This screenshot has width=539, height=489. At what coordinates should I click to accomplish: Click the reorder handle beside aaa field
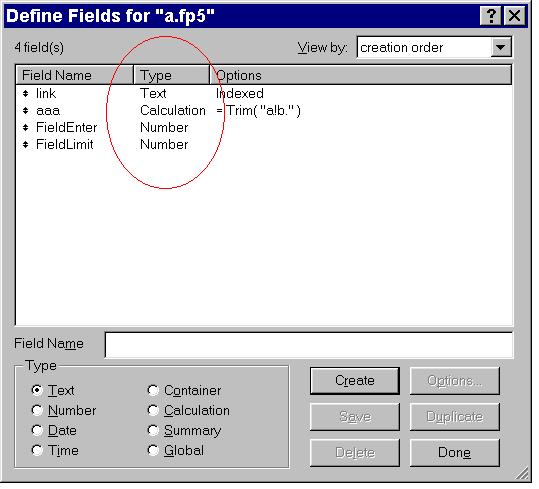[25, 111]
